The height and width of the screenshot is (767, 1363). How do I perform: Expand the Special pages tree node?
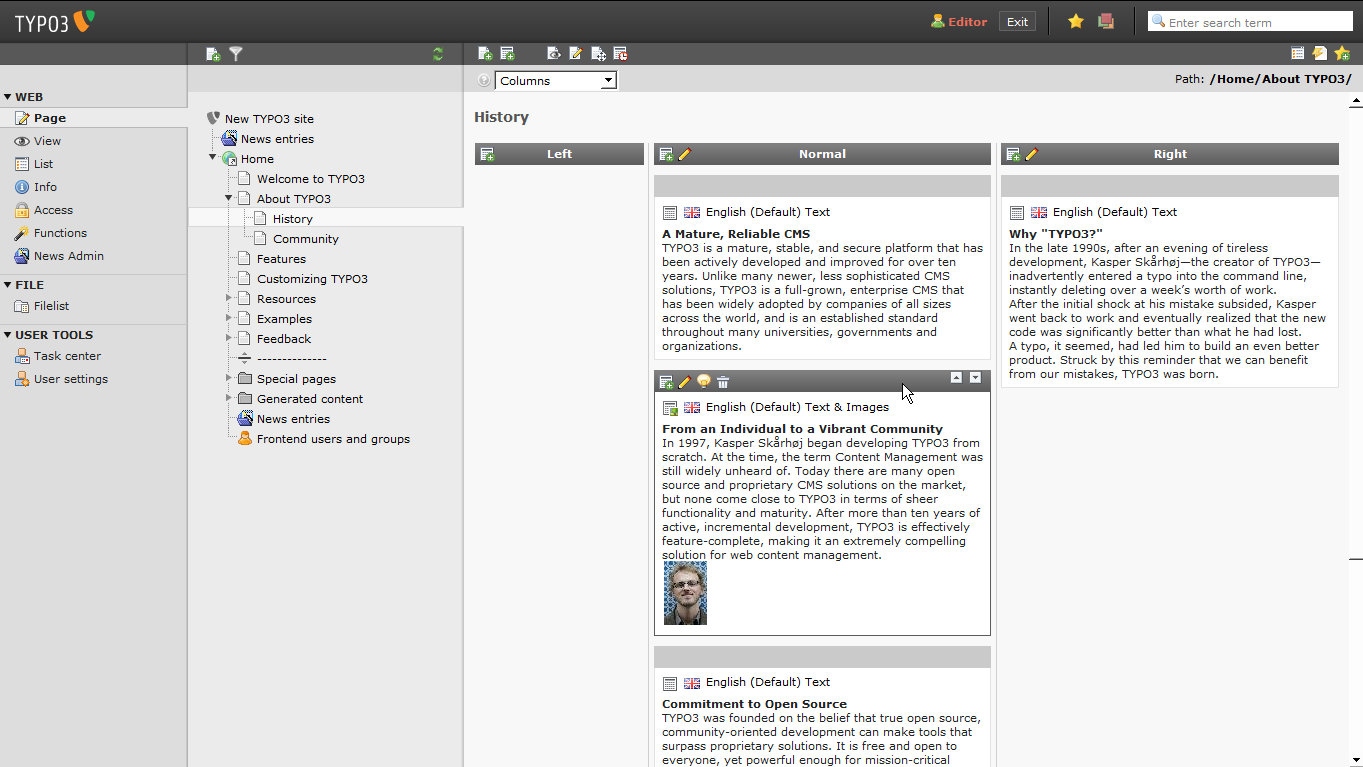[229, 378]
